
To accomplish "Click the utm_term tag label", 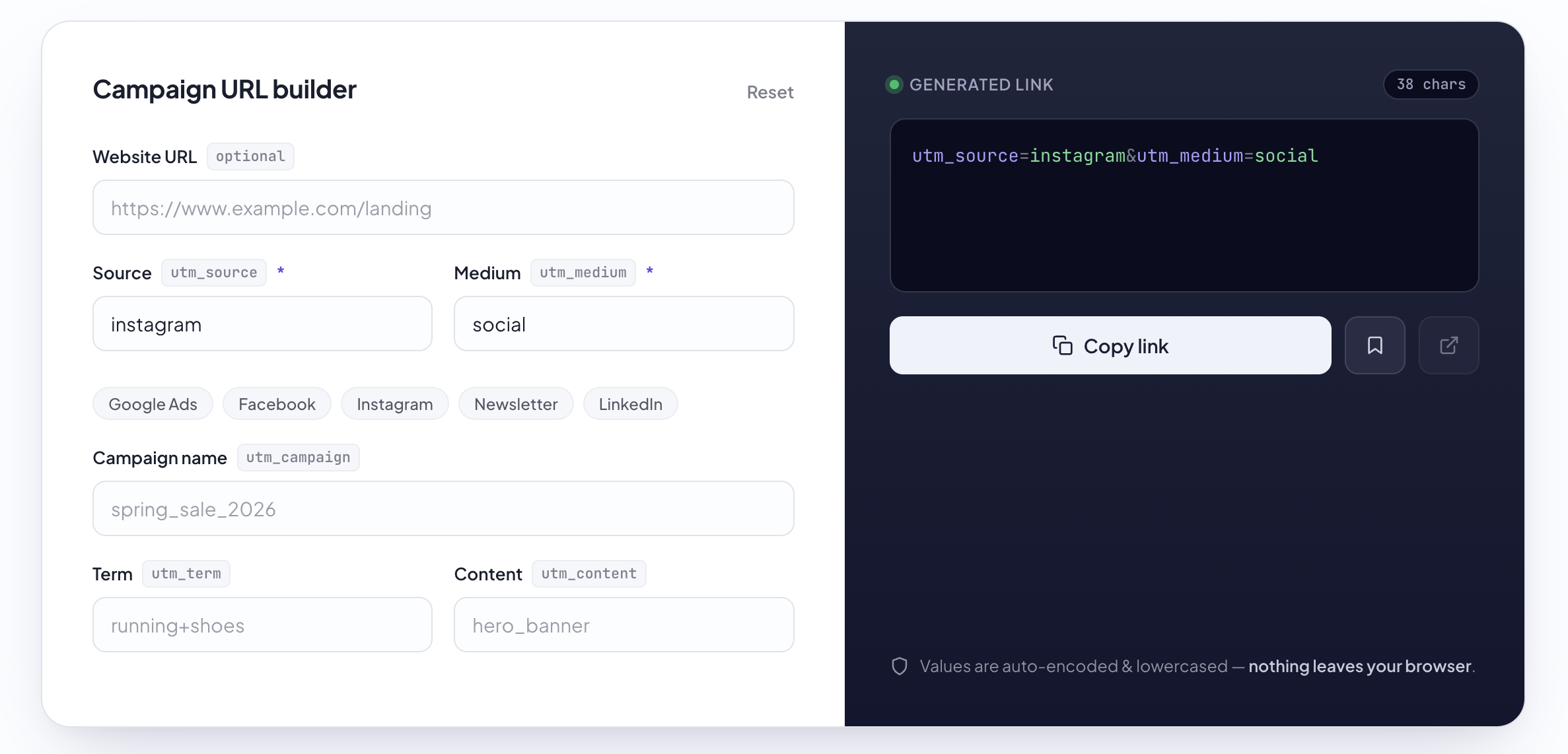I will (186, 574).
